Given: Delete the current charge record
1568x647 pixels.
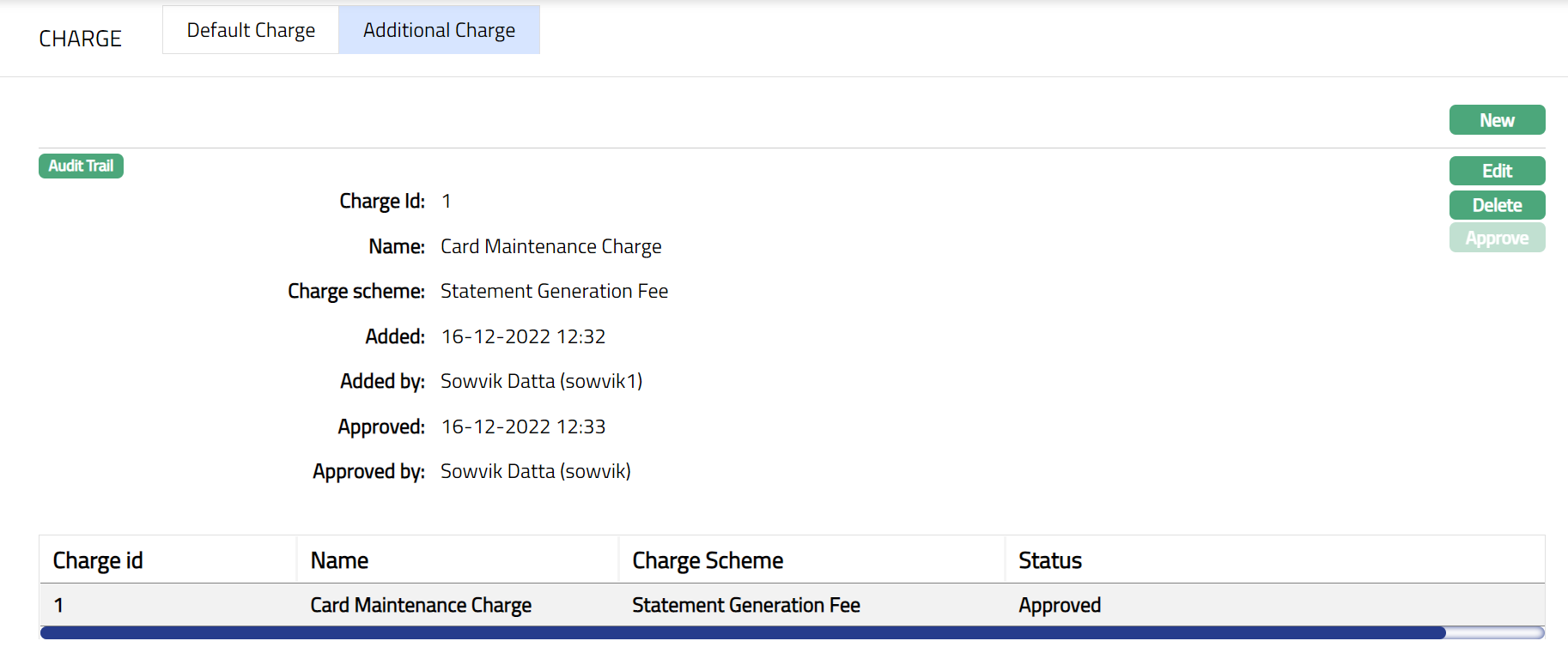Looking at the screenshot, I should 1497,205.
